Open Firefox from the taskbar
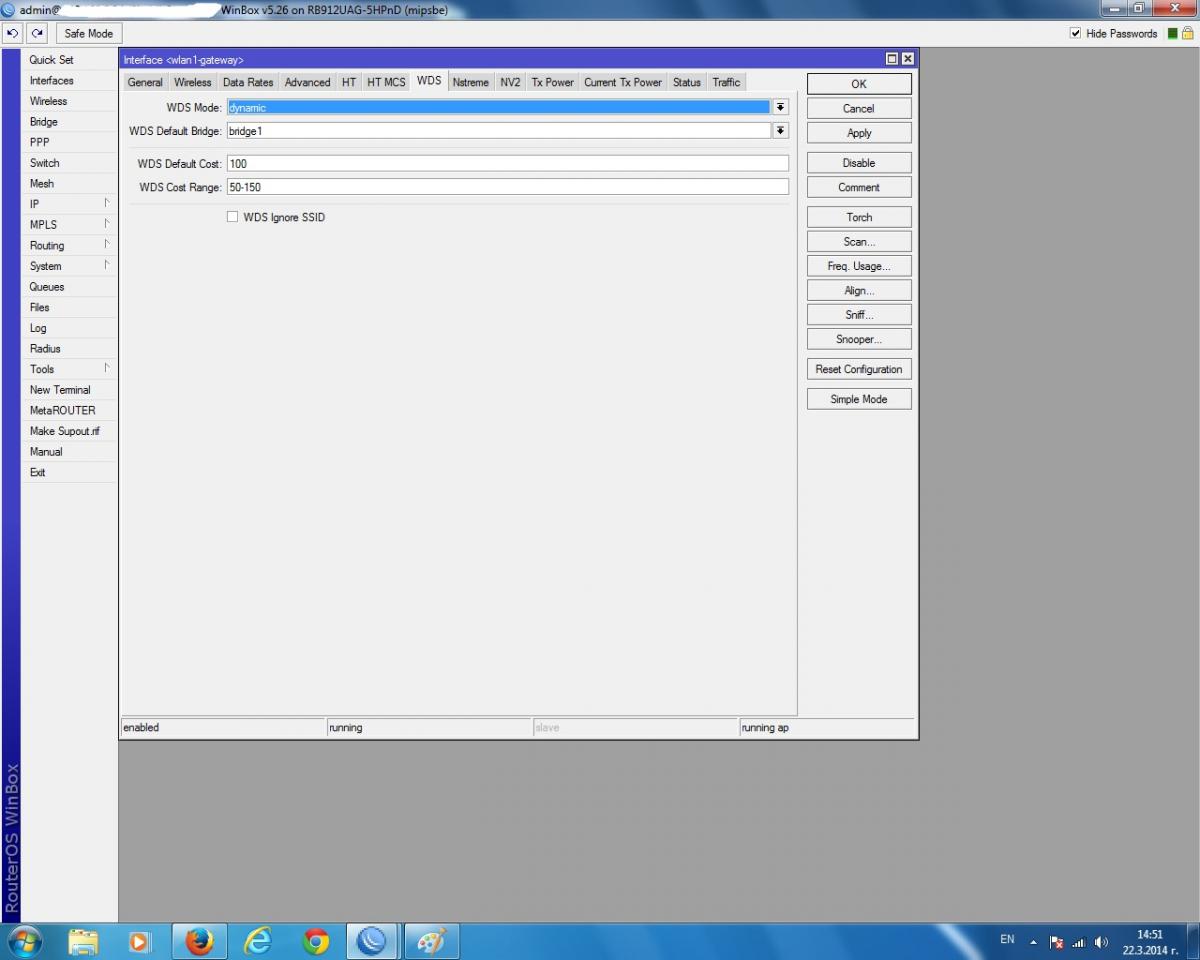Screen dimensions: 1200x960 199,941
